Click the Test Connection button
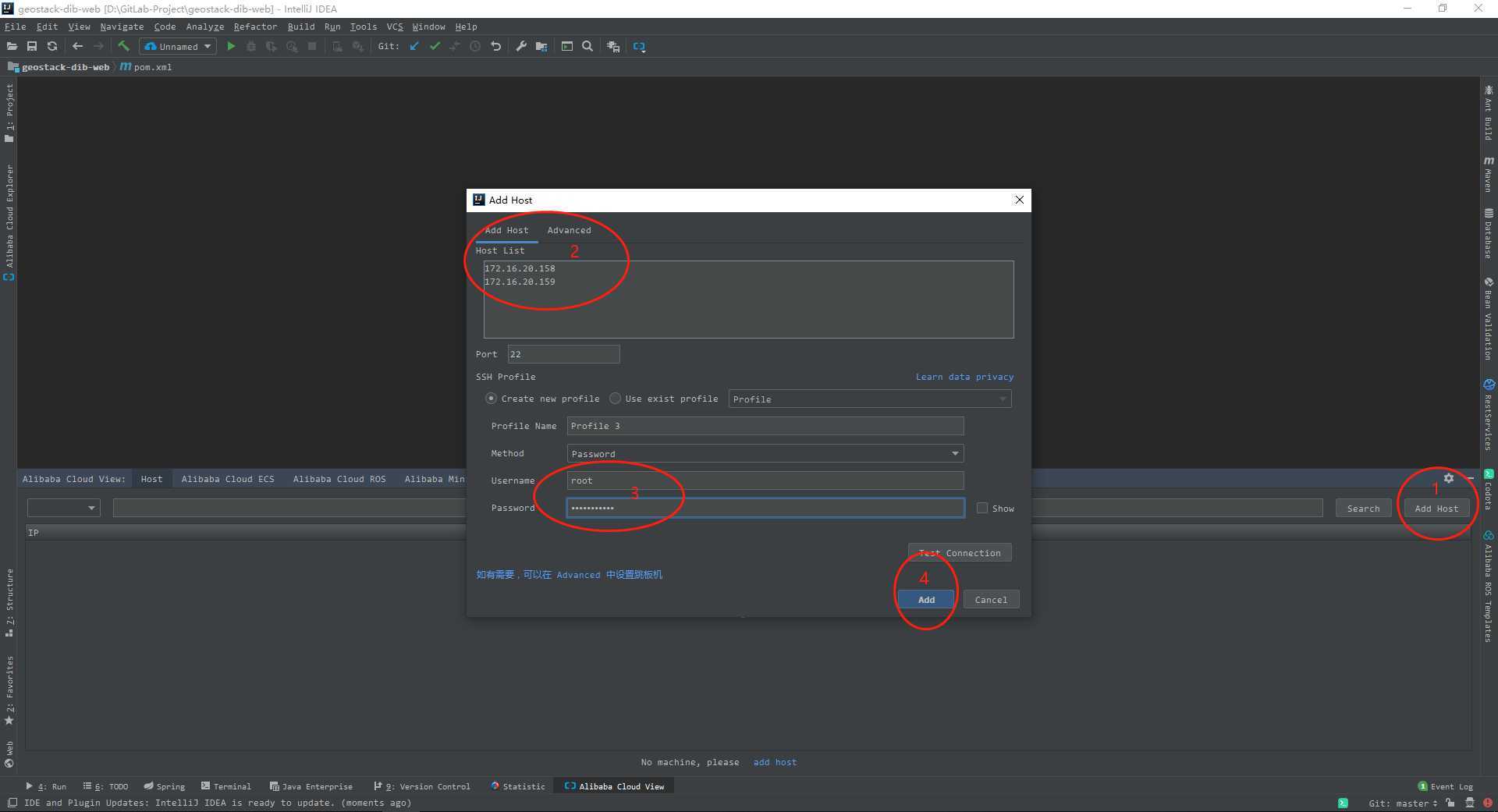This screenshot has width=1498, height=812. tap(960, 552)
